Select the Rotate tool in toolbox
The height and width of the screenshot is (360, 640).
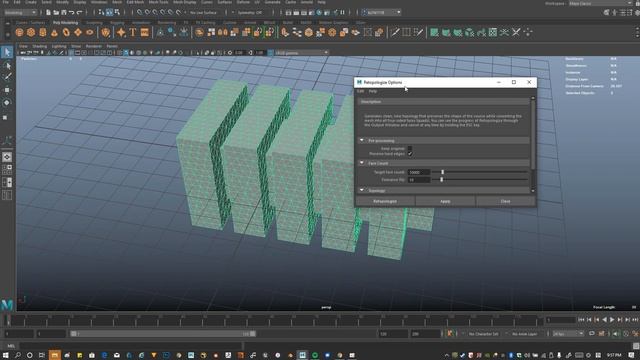coord(7,103)
